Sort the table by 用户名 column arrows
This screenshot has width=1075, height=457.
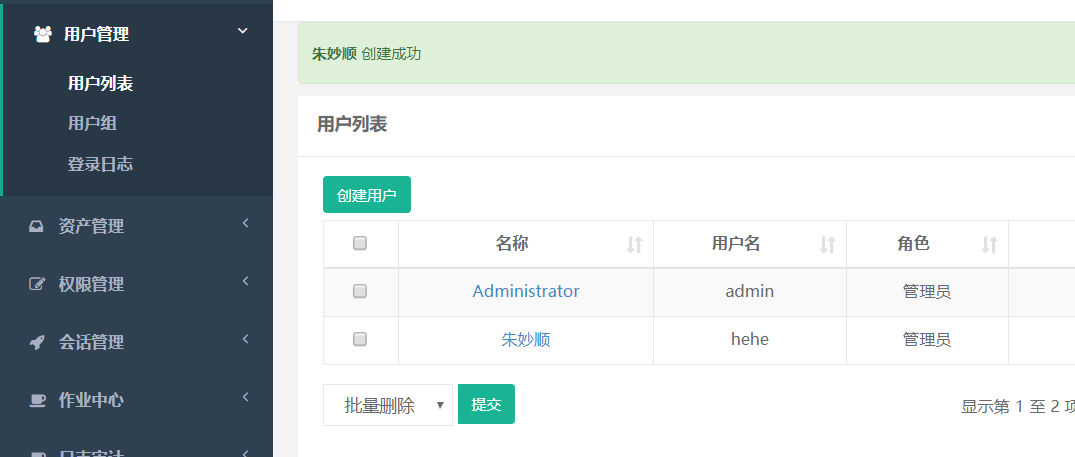[827, 244]
